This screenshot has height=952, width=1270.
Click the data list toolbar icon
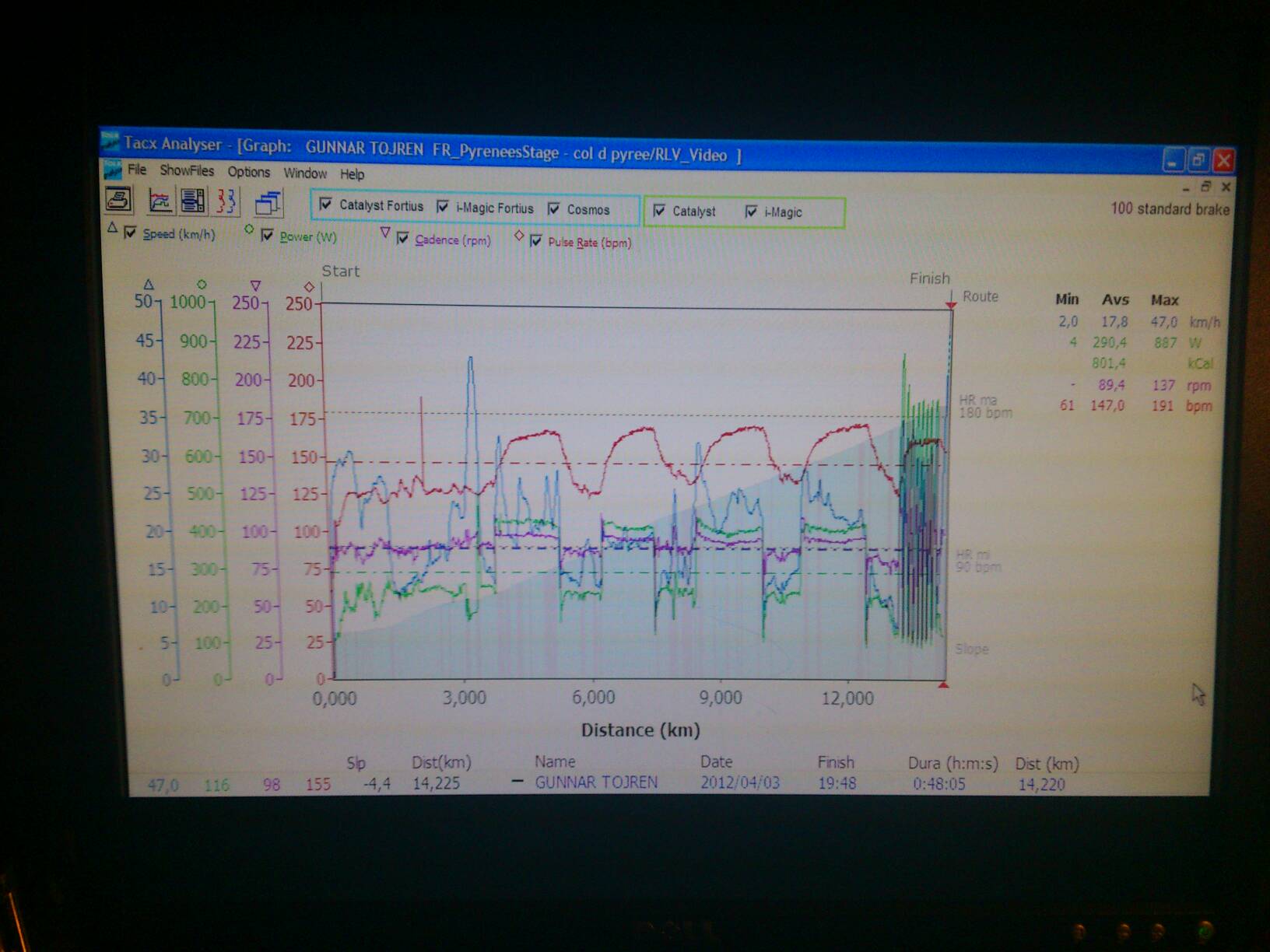(192, 201)
